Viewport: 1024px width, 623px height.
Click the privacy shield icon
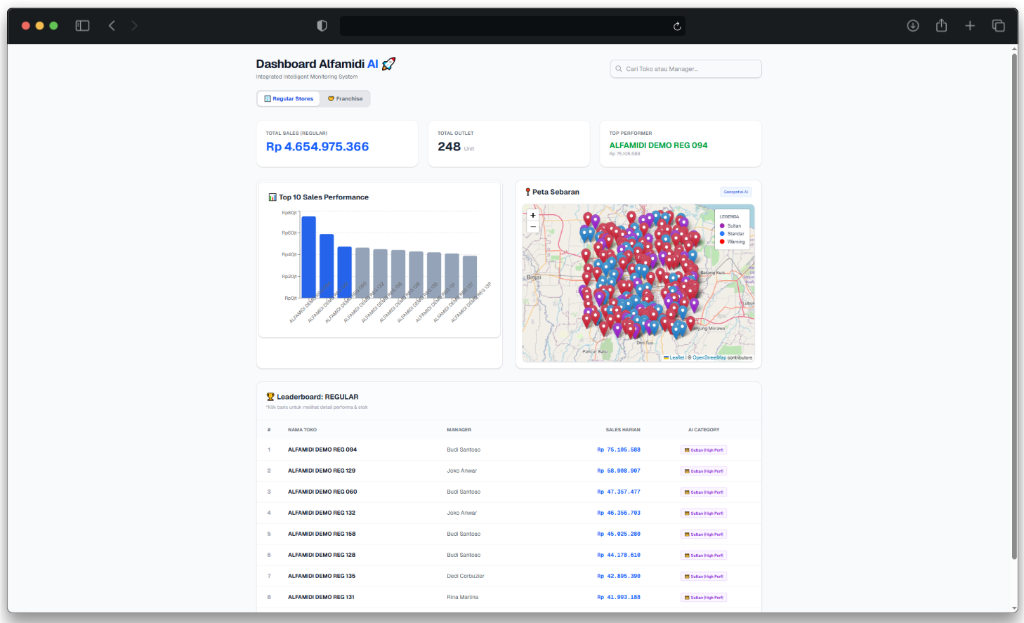point(321,26)
